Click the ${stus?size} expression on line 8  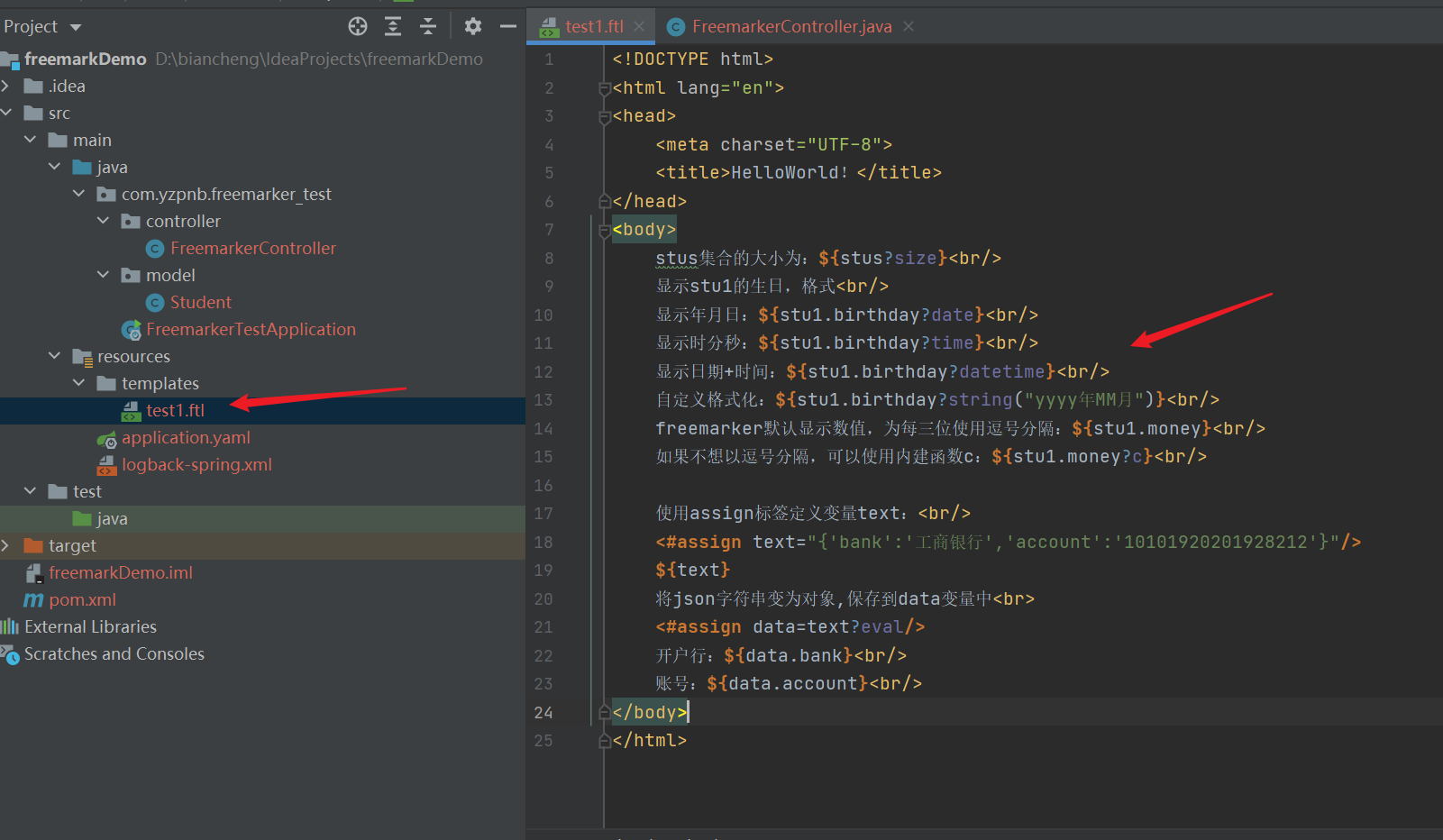(883, 258)
